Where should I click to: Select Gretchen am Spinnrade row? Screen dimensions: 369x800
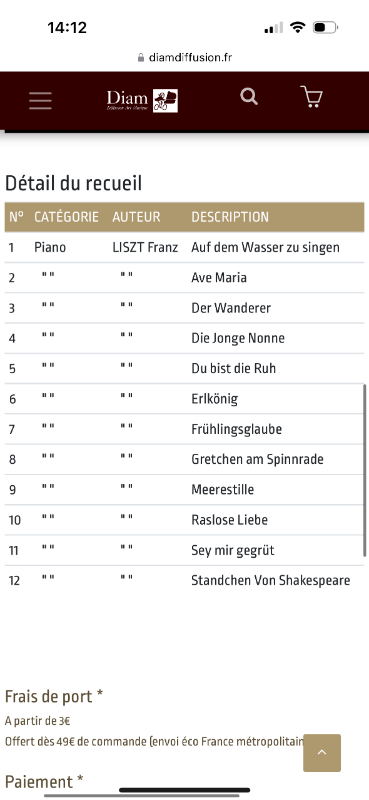point(184,459)
